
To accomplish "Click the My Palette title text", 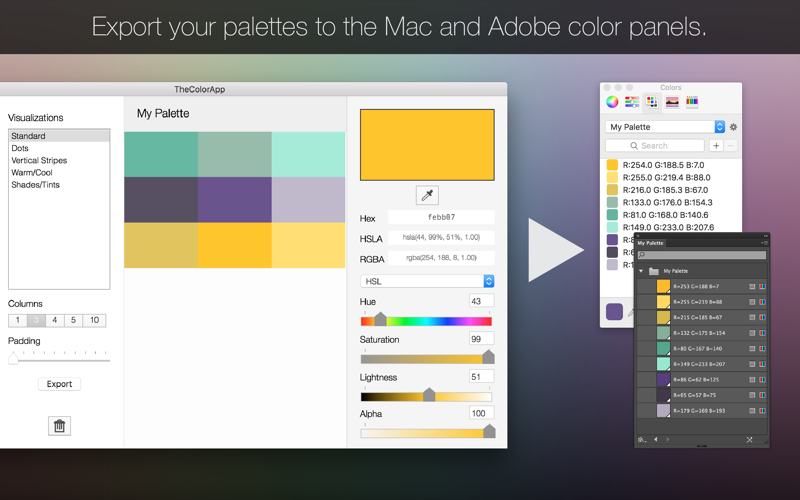I will (x=163, y=113).
